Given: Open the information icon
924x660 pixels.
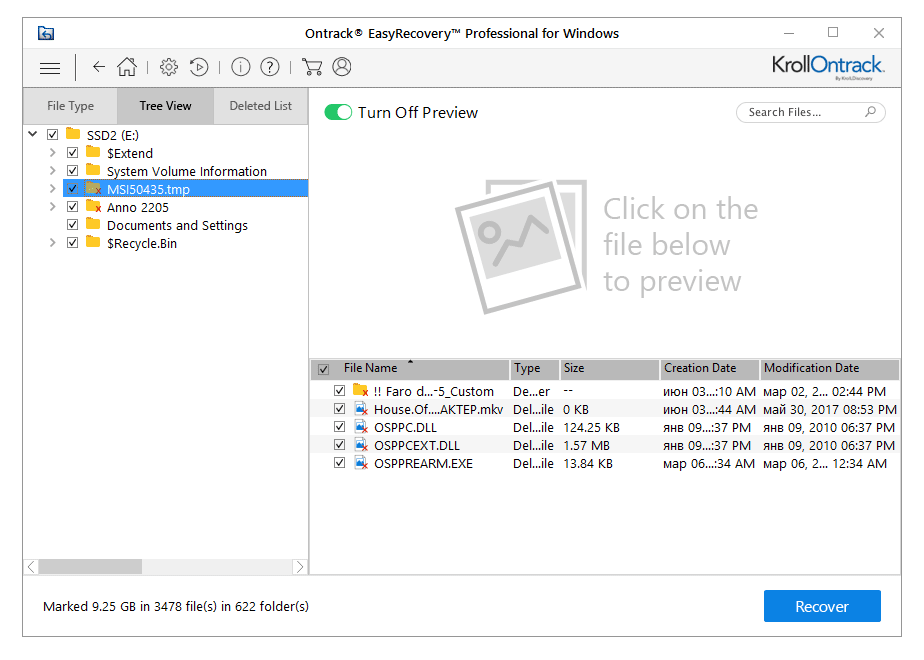Looking at the screenshot, I should 240,67.
